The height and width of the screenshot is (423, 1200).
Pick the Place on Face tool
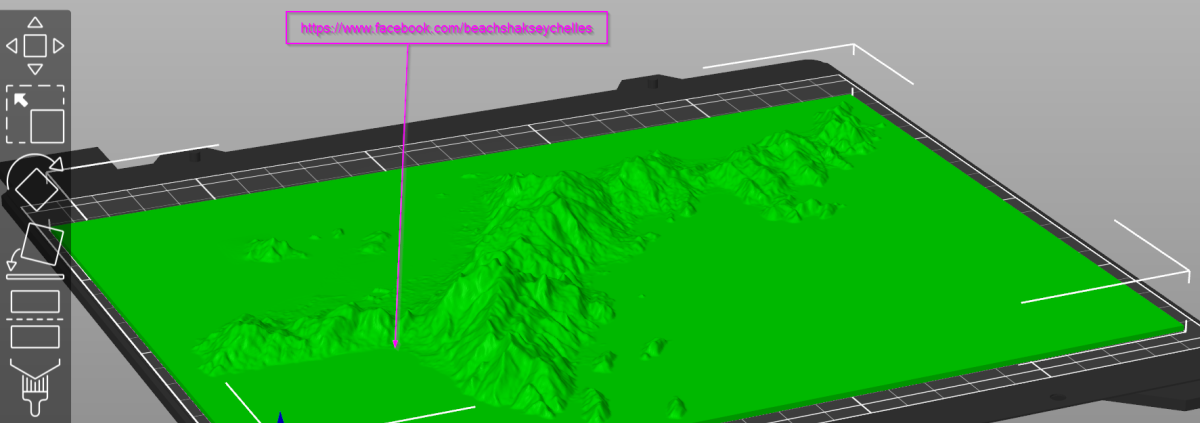37,250
